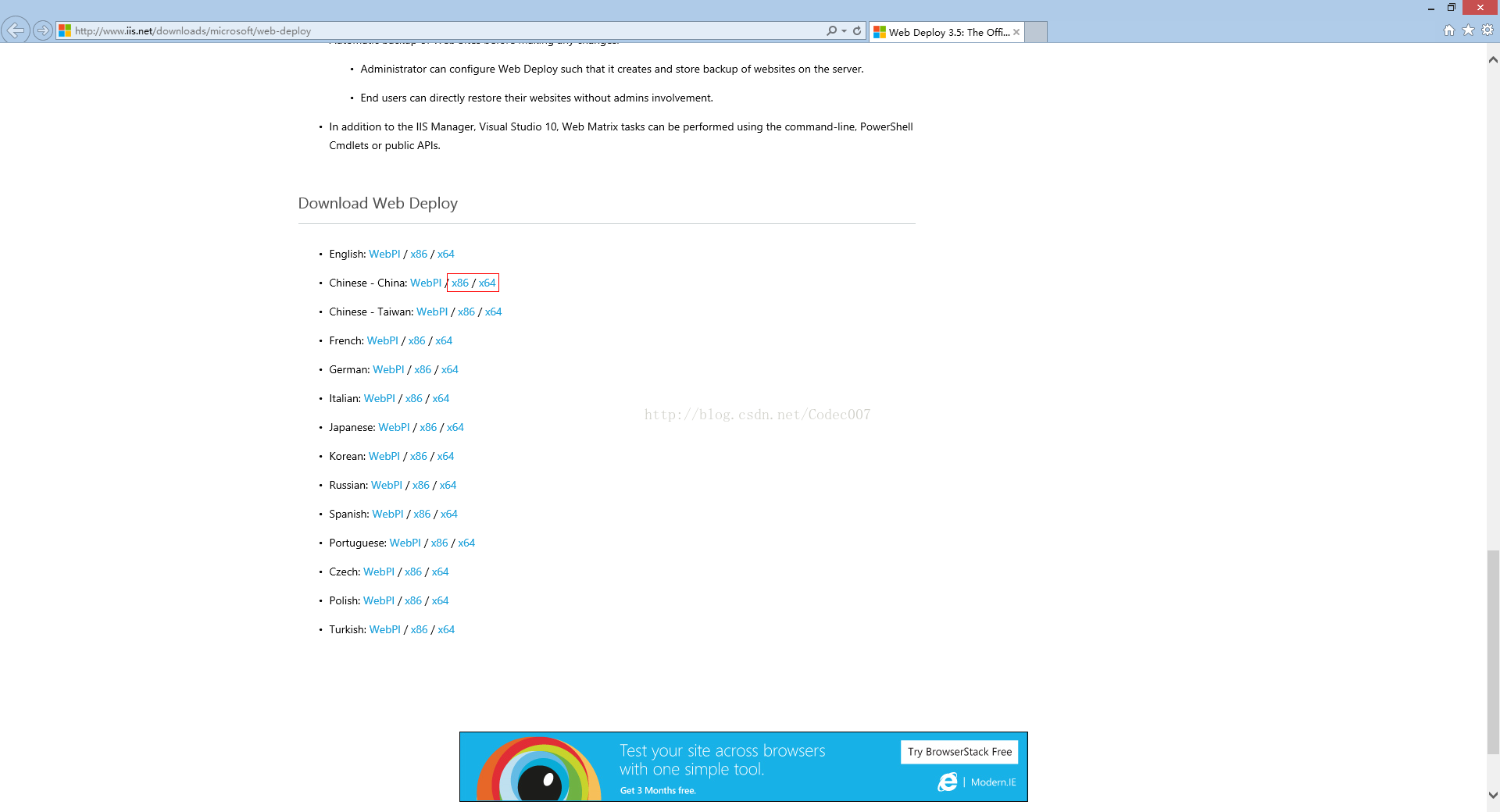Open Chinese - Taiwan WebPI link
The image size is (1500, 812).
(x=432, y=312)
